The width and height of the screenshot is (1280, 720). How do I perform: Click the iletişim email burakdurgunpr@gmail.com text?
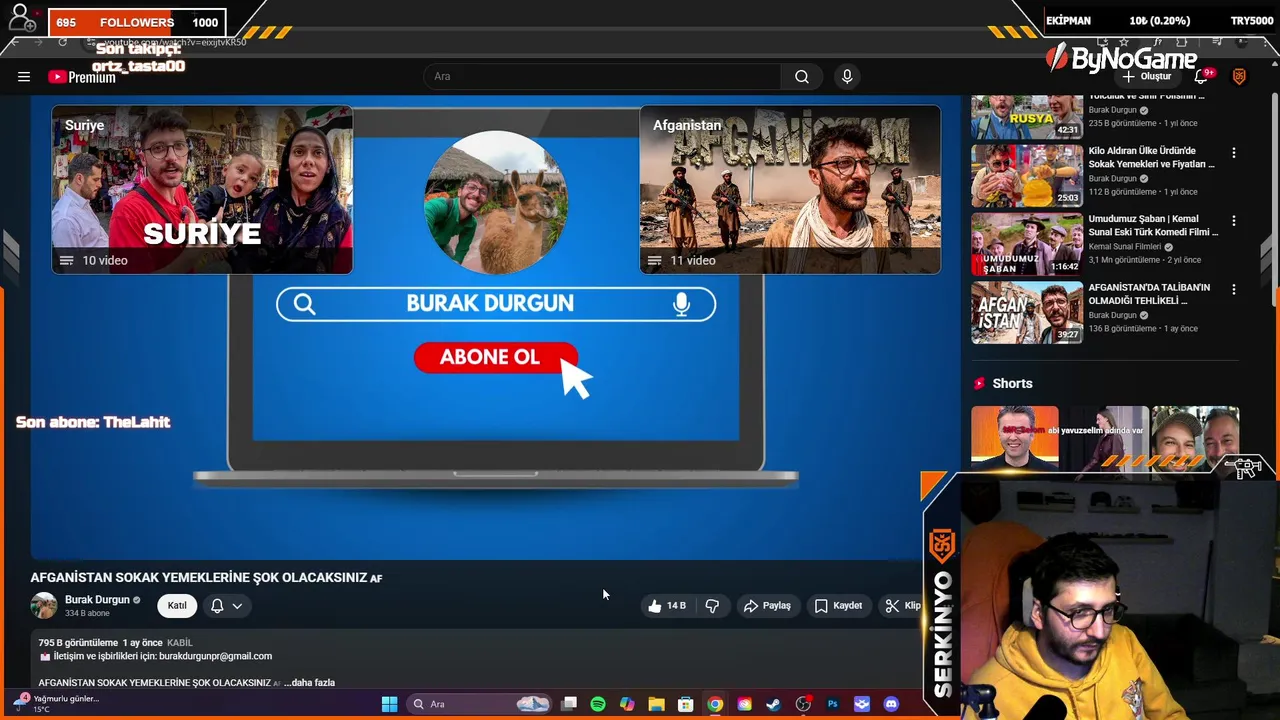[215, 656]
